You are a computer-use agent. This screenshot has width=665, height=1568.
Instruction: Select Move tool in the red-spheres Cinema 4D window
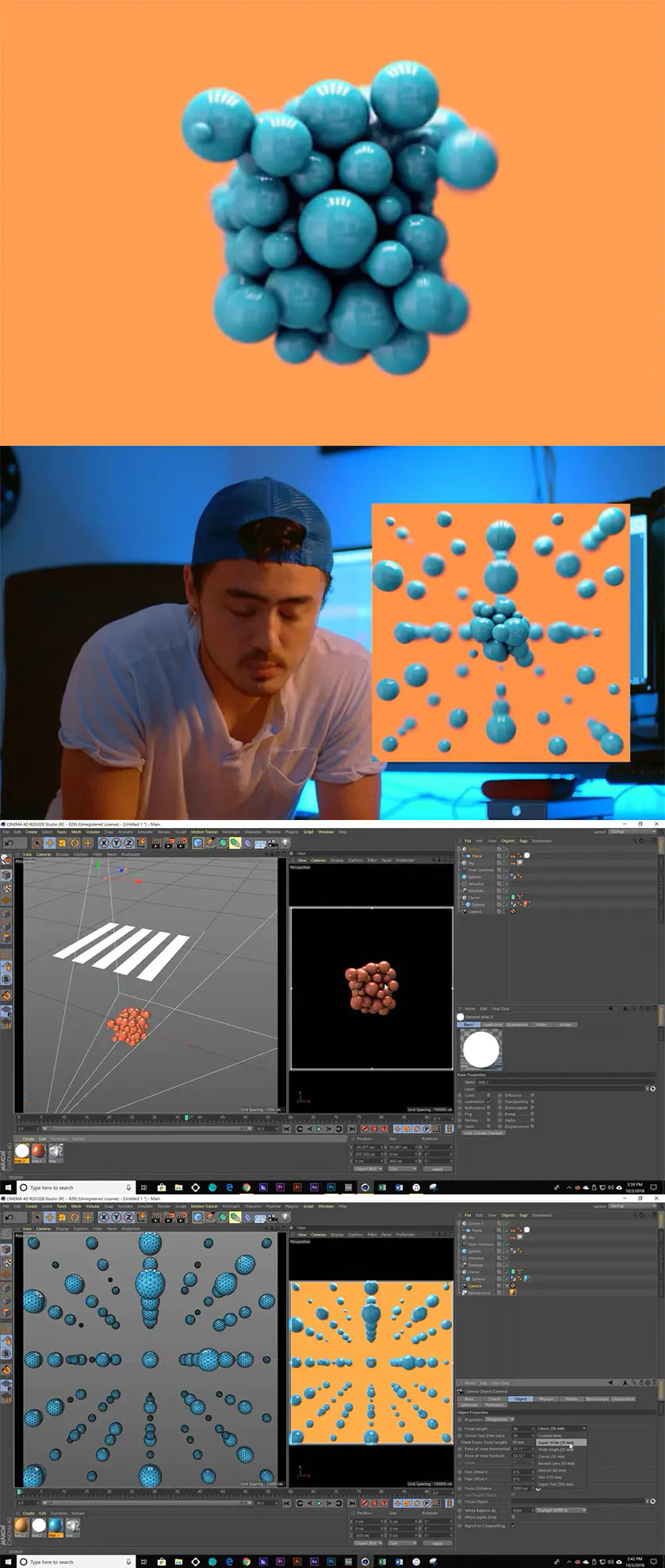coord(49,843)
